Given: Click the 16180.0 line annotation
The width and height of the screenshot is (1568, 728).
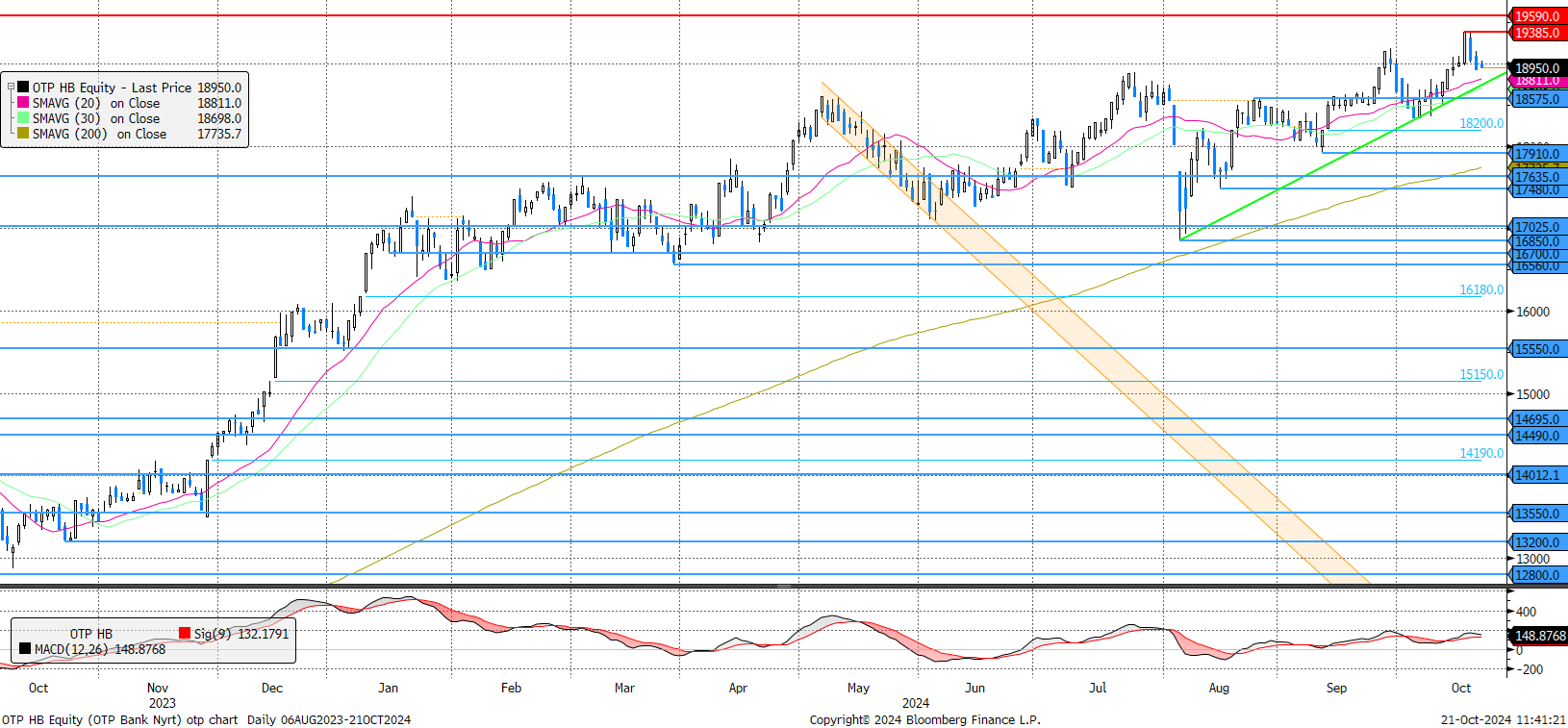Looking at the screenshot, I should point(1481,289).
